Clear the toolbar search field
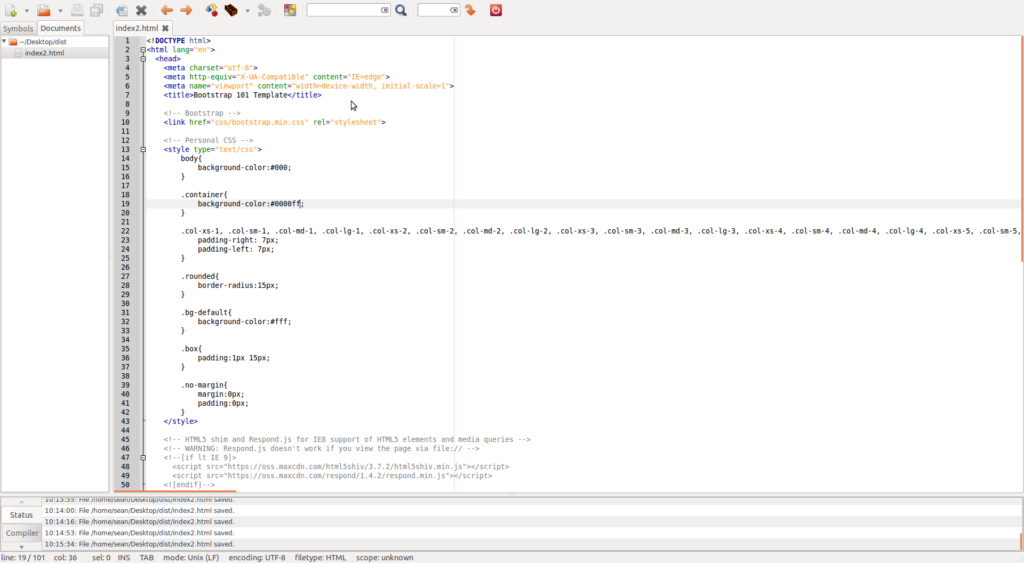The height and width of the screenshot is (563, 1024). [385, 10]
